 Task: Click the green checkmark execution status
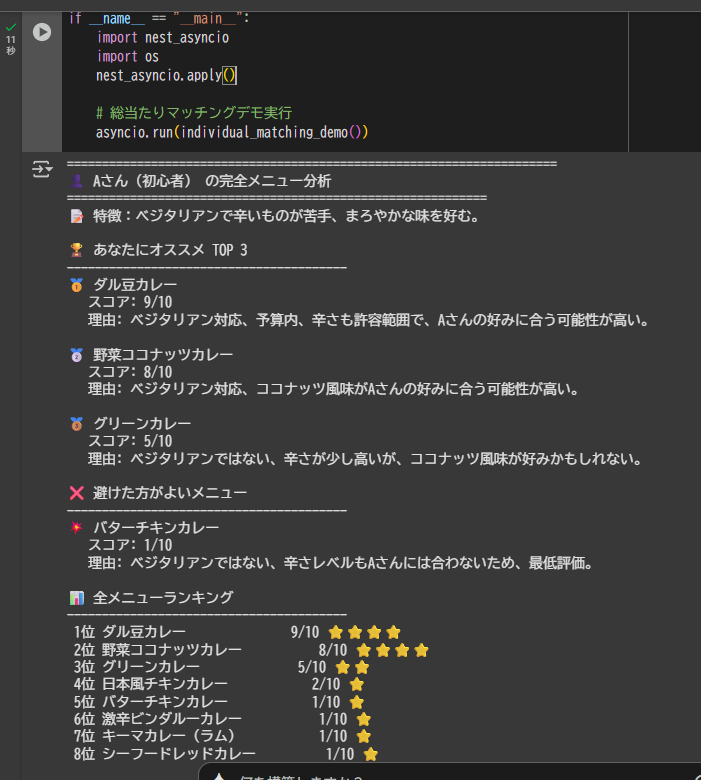11,27
